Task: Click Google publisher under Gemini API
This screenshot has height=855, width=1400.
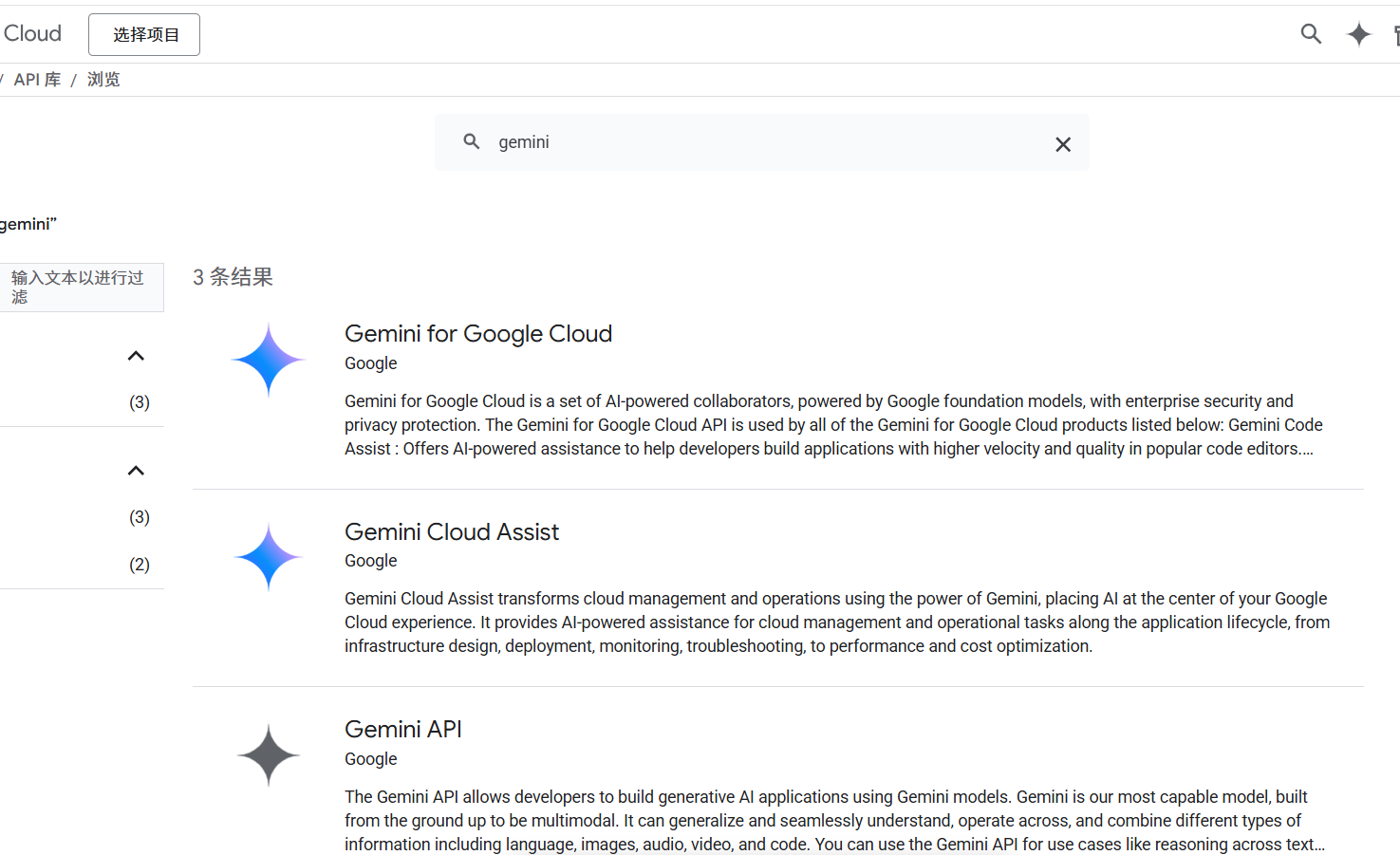Action: click(371, 759)
